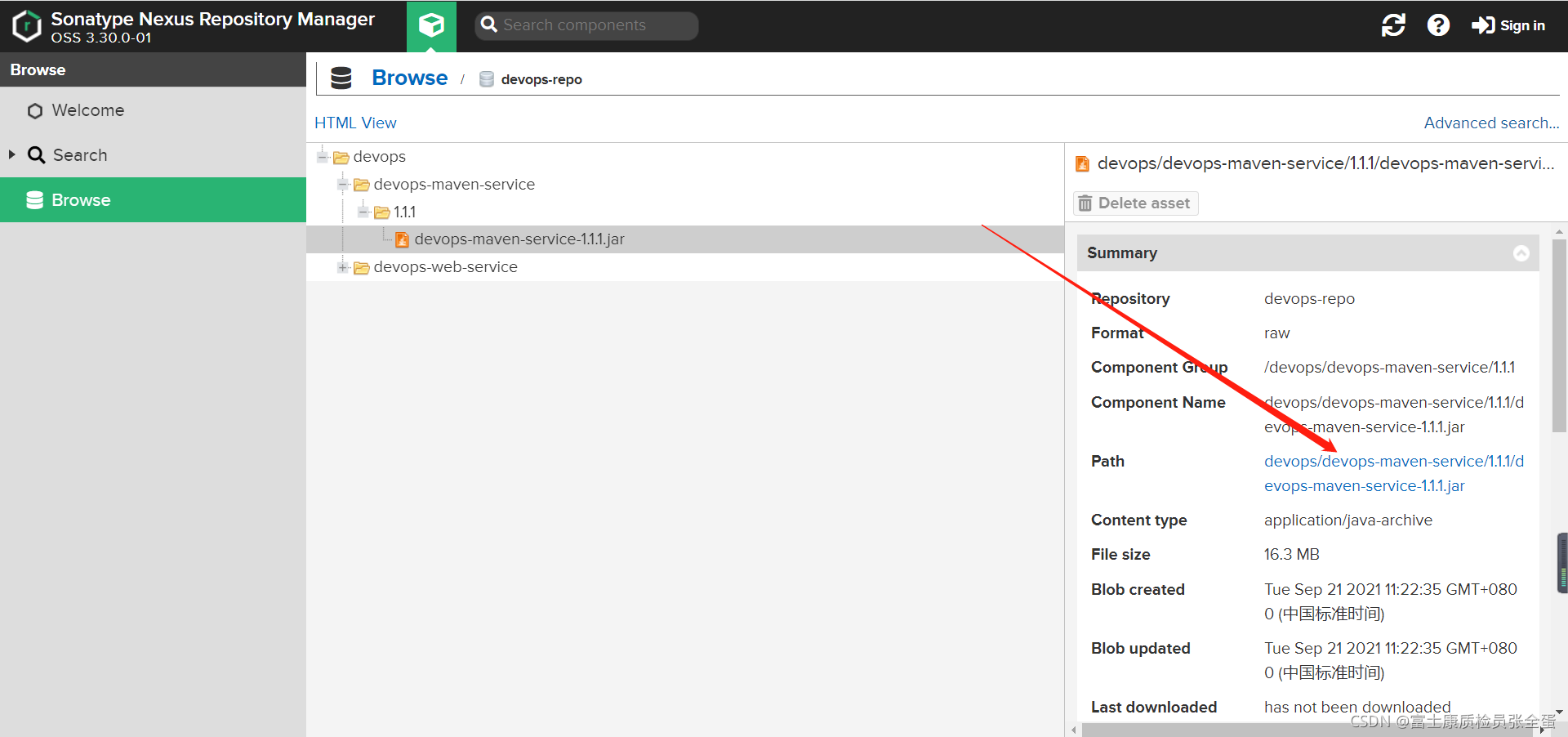This screenshot has height=737, width=1568.
Task: Click the devops-repo repository icon
Action: pyautogui.click(x=487, y=79)
